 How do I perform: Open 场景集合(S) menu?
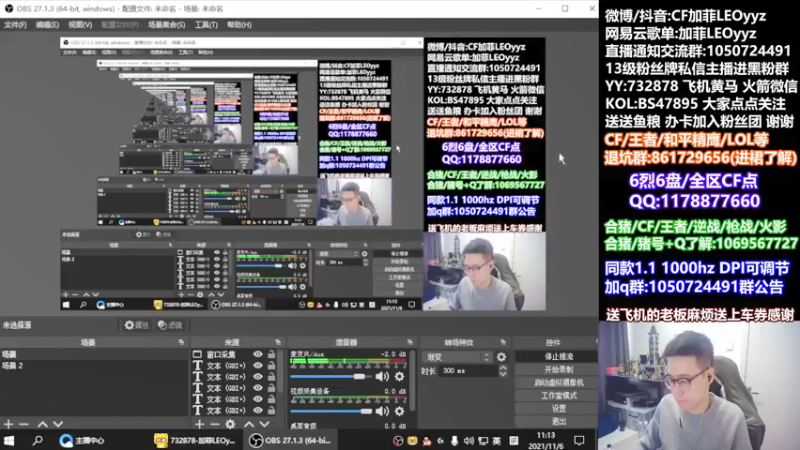(x=167, y=24)
